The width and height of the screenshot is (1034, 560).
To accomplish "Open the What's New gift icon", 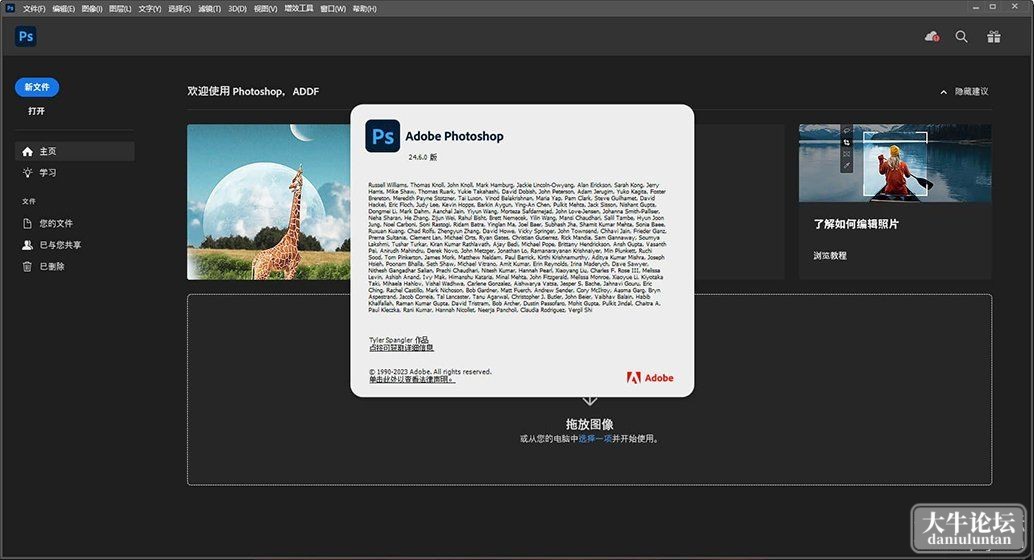I will click(994, 37).
